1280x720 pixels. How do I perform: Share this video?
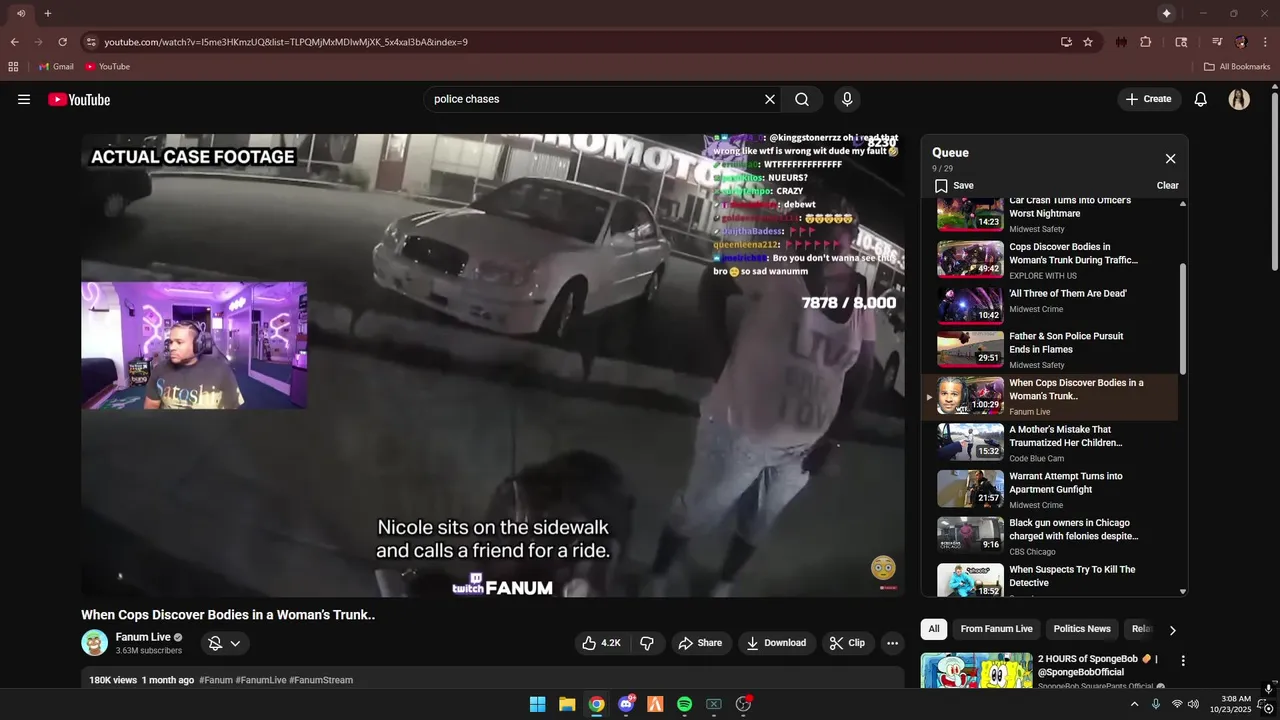(700, 643)
